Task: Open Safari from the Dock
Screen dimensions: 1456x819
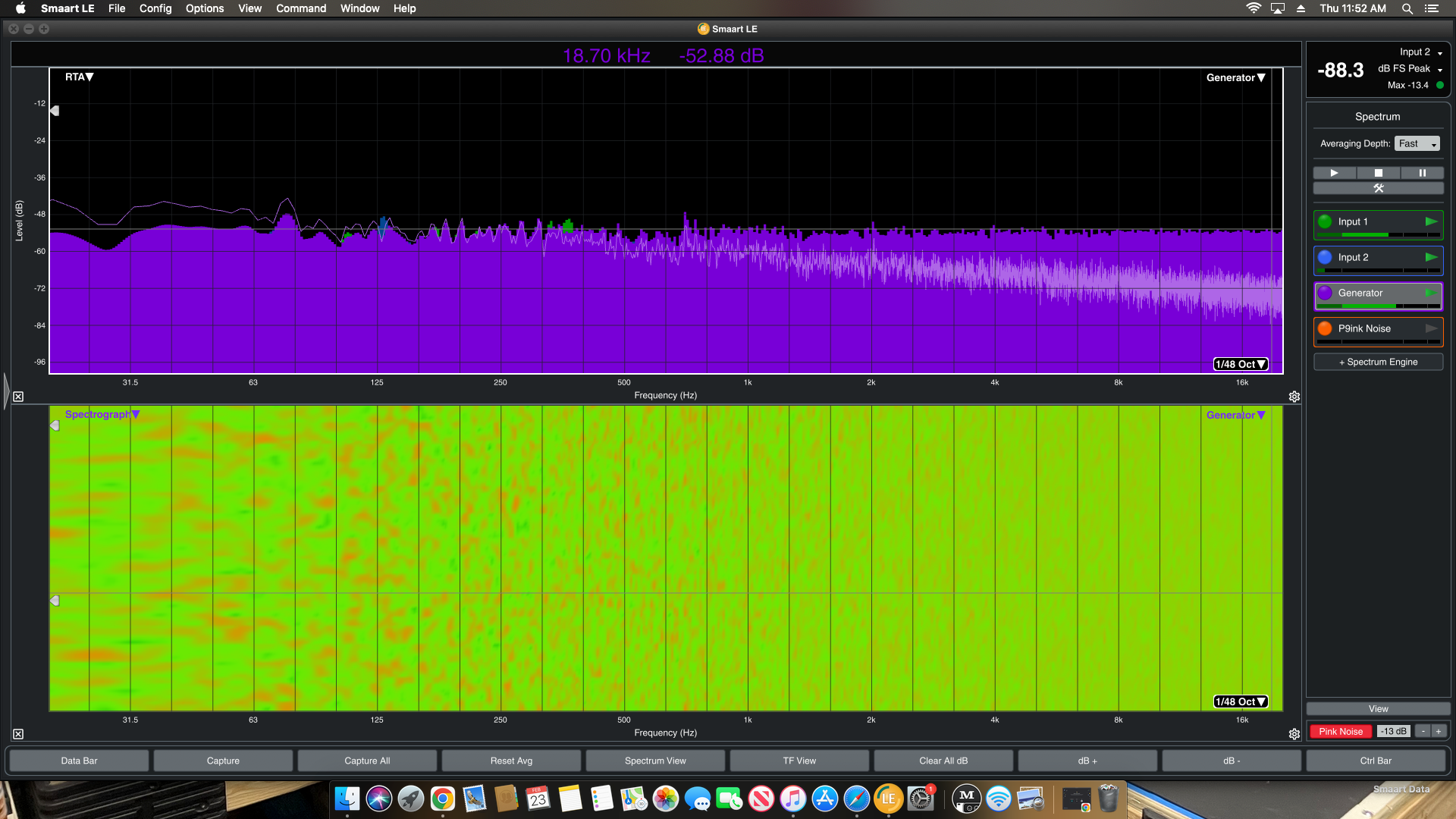Action: tap(856, 799)
